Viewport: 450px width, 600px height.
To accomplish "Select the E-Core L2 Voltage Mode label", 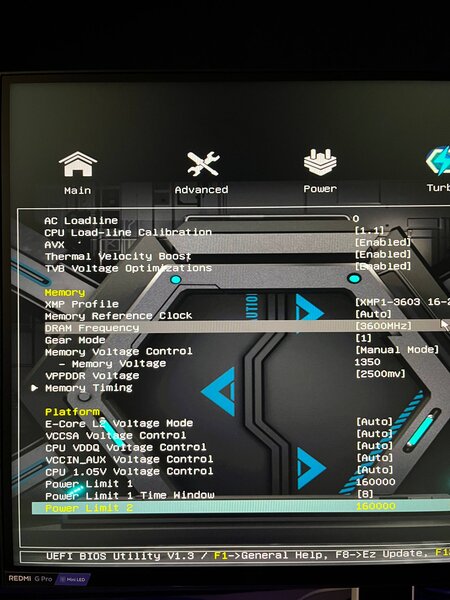I will point(119,424).
